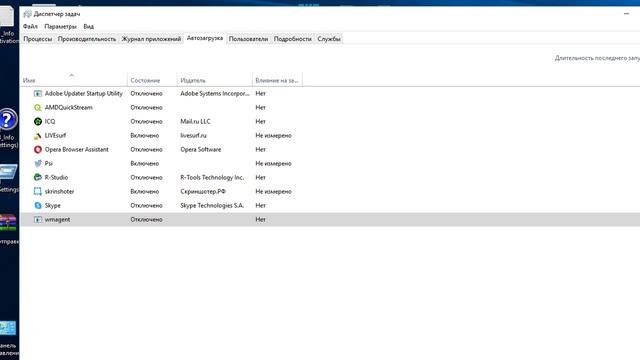640x360 pixels.
Task: Click the LIVEsurf icon
Action: (x=38, y=136)
